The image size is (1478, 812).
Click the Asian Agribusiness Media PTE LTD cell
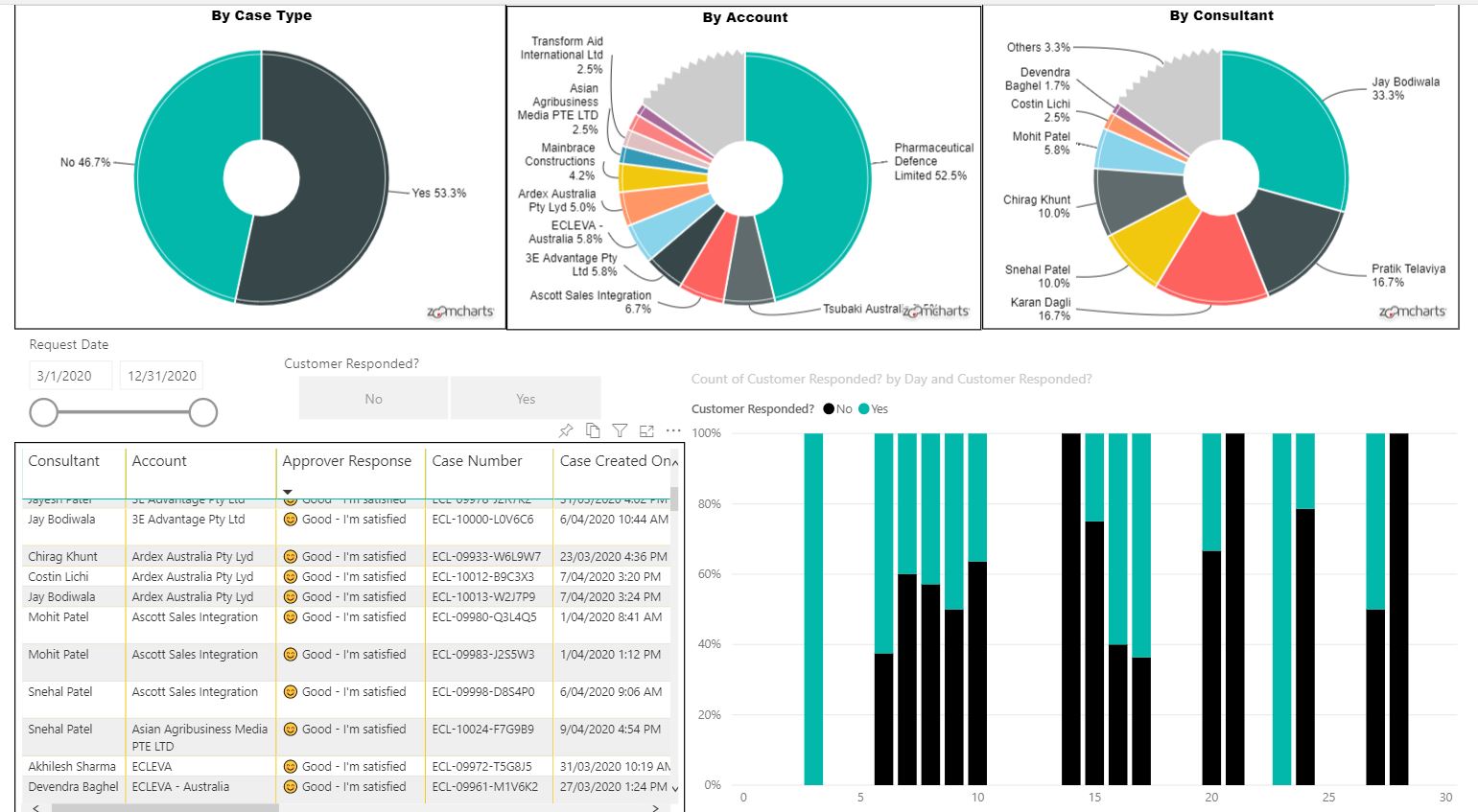click(199, 737)
